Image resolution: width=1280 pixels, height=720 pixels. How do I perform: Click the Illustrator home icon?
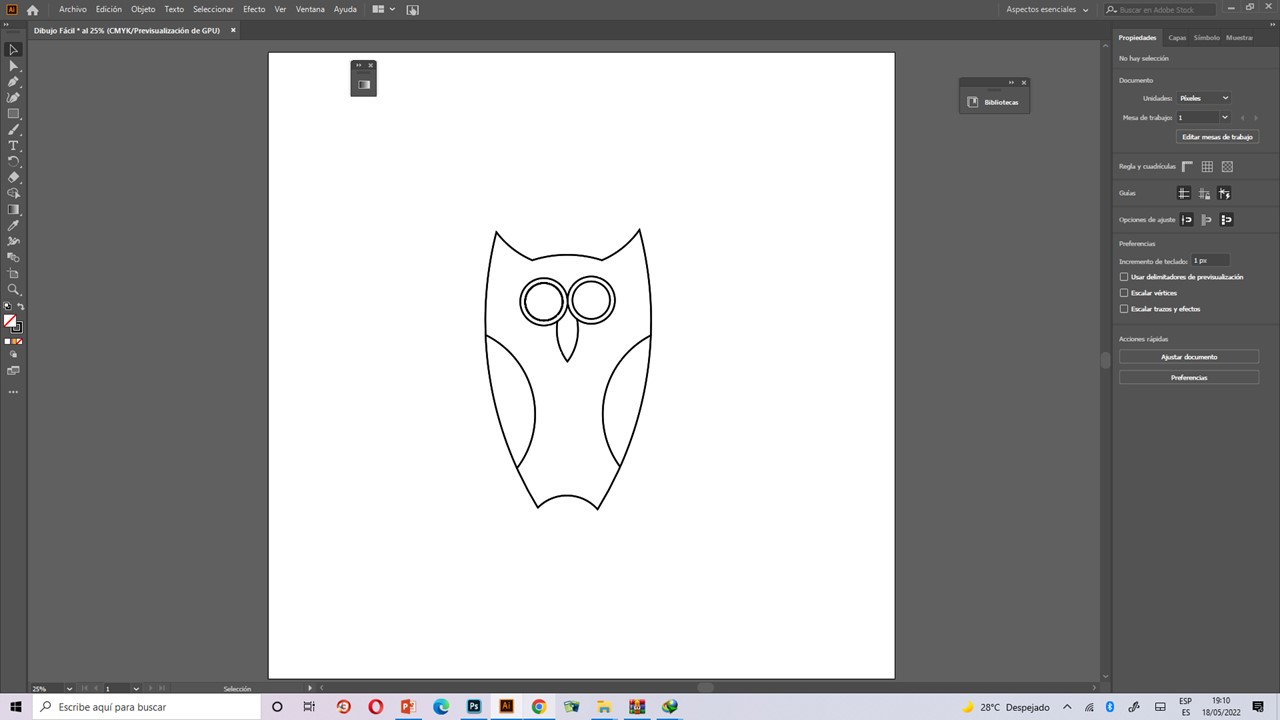pos(32,10)
